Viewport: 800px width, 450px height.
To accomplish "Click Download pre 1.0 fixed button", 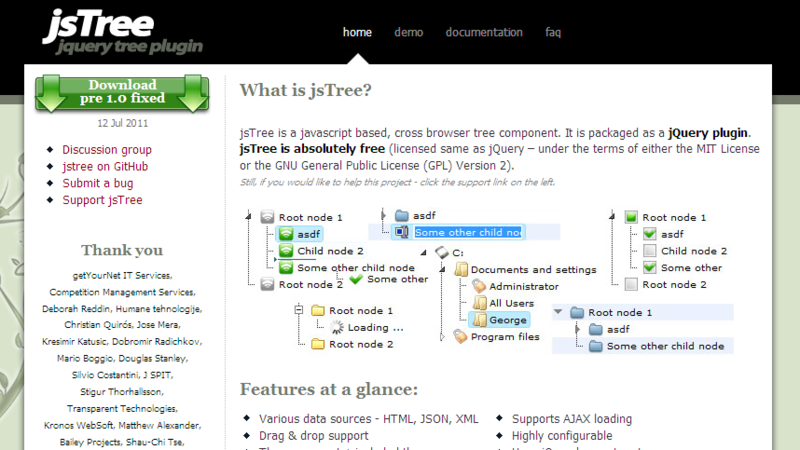I will click(x=122, y=93).
